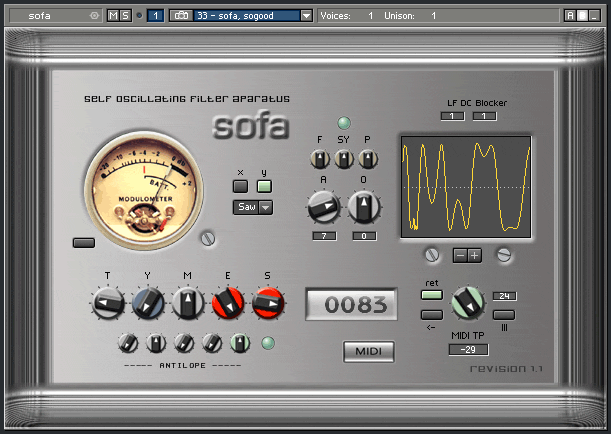
Task: Click the 0083 numeric display
Action: tap(351, 304)
